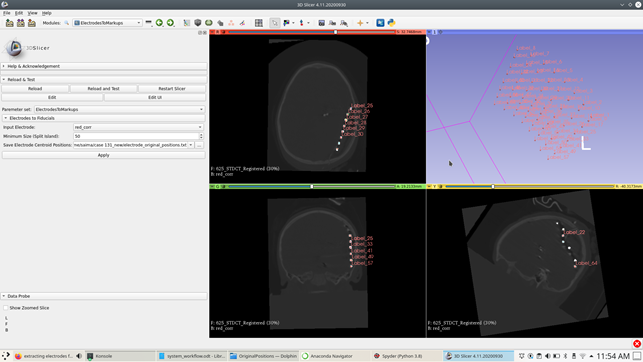Click the Edit button
This screenshot has height=362, width=643.
pos(52,97)
